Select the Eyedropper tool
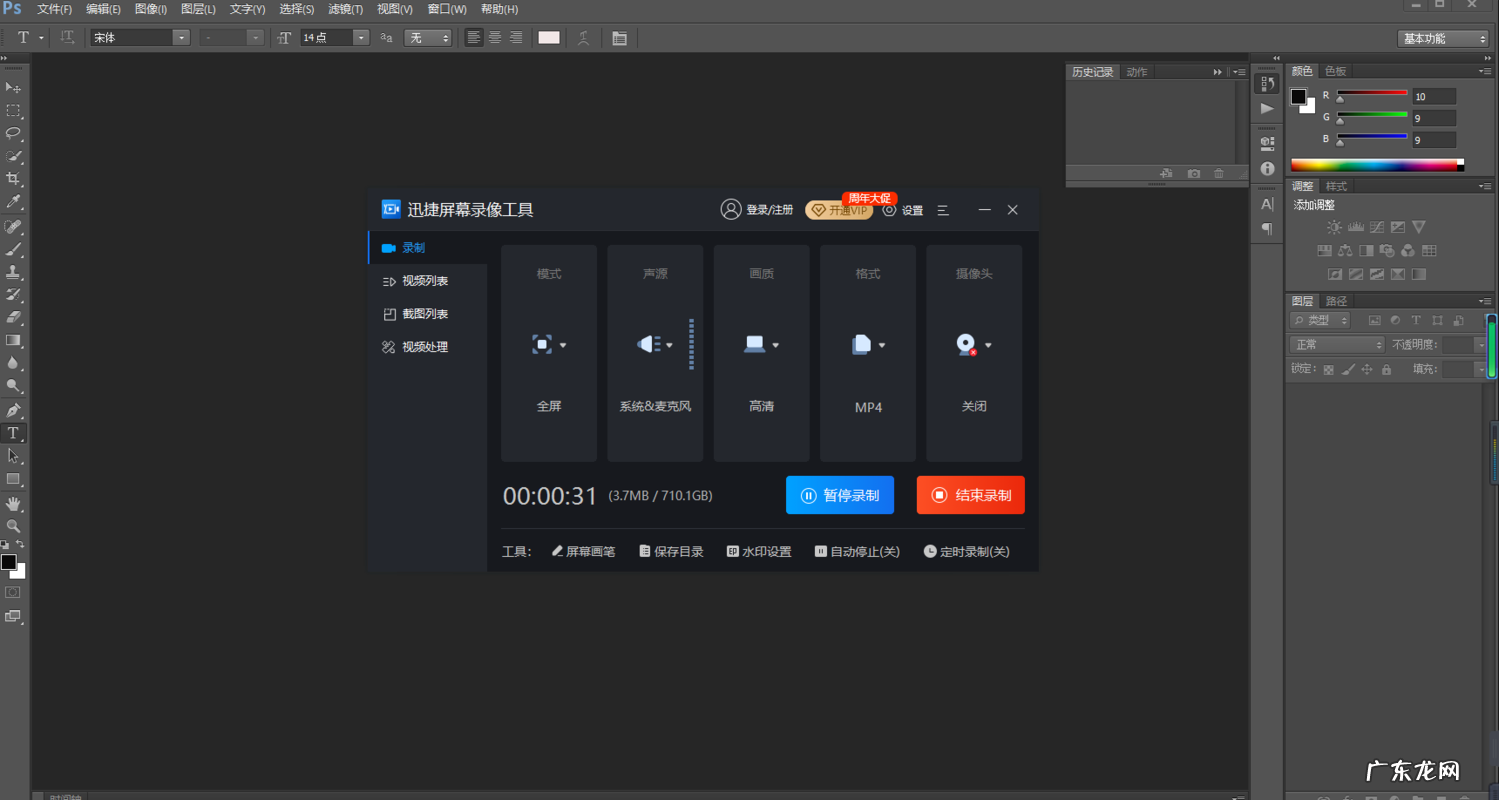Viewport: 1499px width, 800px height. pyautogui.click(x=14, y=202)
